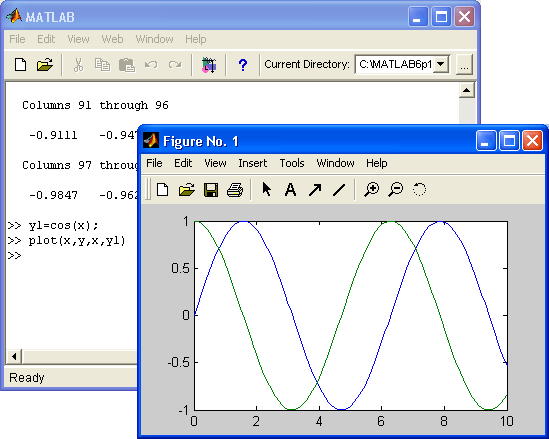
Task: Click New Figure icon in Figure toolbar
Action: [162, 190]
